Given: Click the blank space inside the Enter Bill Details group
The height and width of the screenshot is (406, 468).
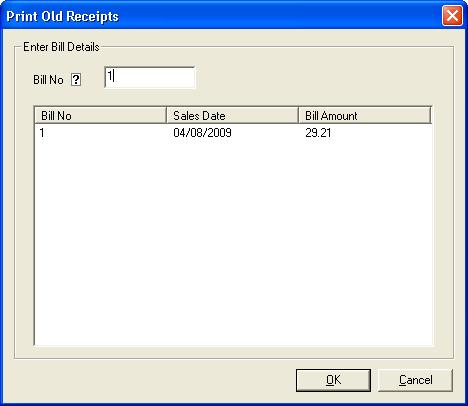Looking at the screenshot, I should pyautogui.click(x=317, y=78).
